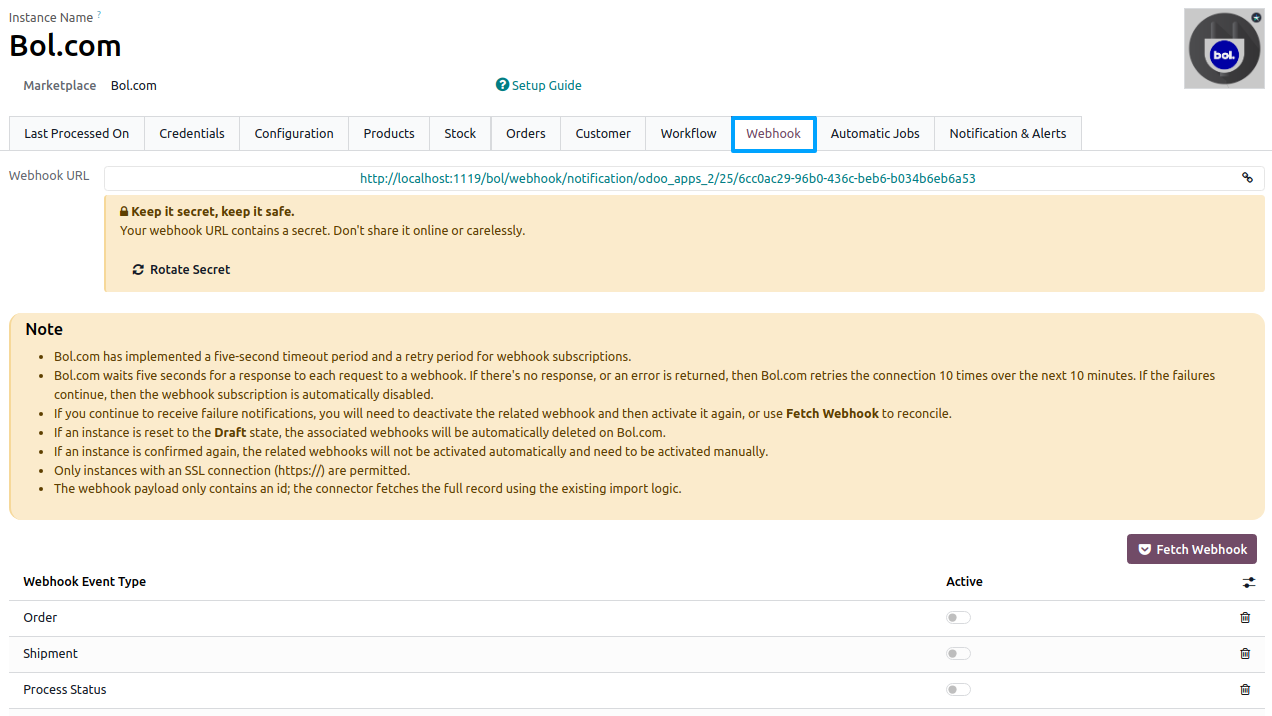Open column options adjust icon
1272x716 pixels.
[1249, 582]
